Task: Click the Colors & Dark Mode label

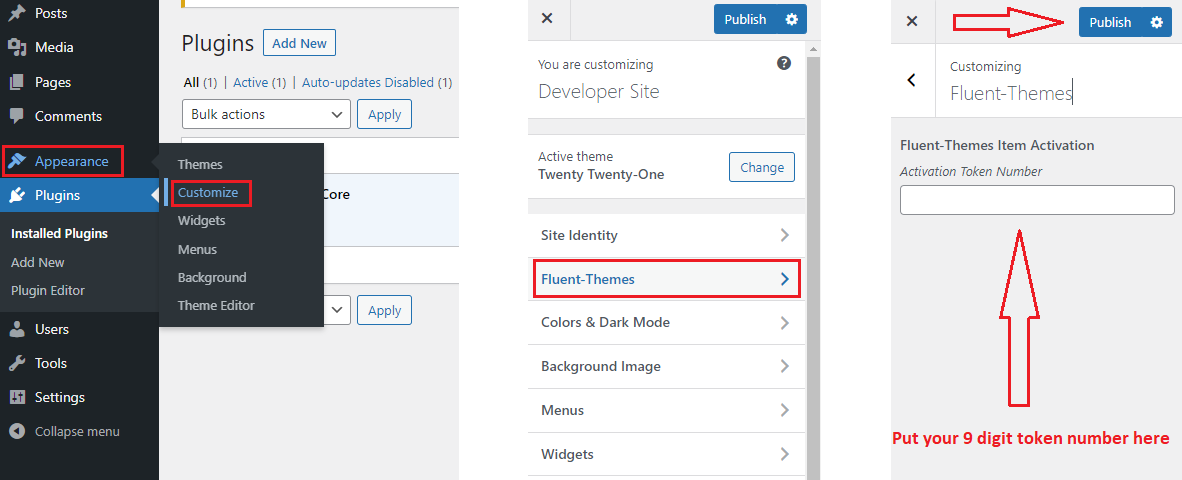Action: 605,323
